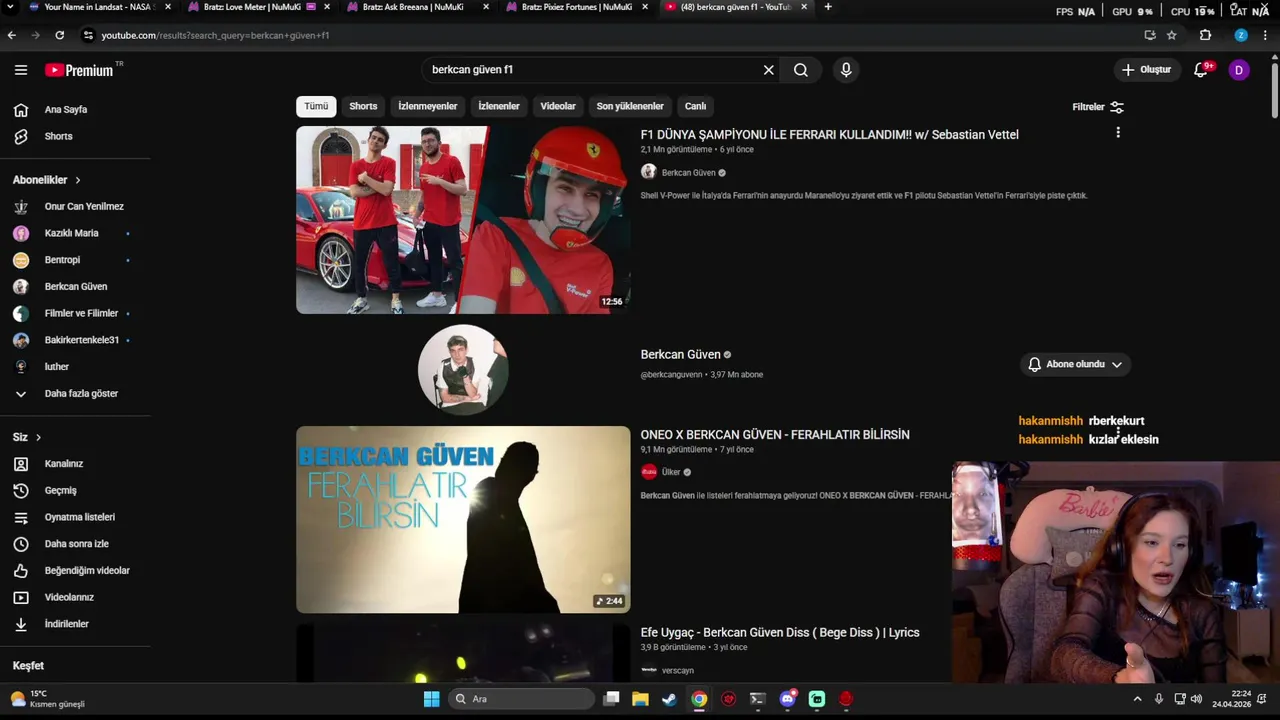Switch to the Bratz: Love Meter tab
Screen dimensions: 1280x720
[255, 7]
